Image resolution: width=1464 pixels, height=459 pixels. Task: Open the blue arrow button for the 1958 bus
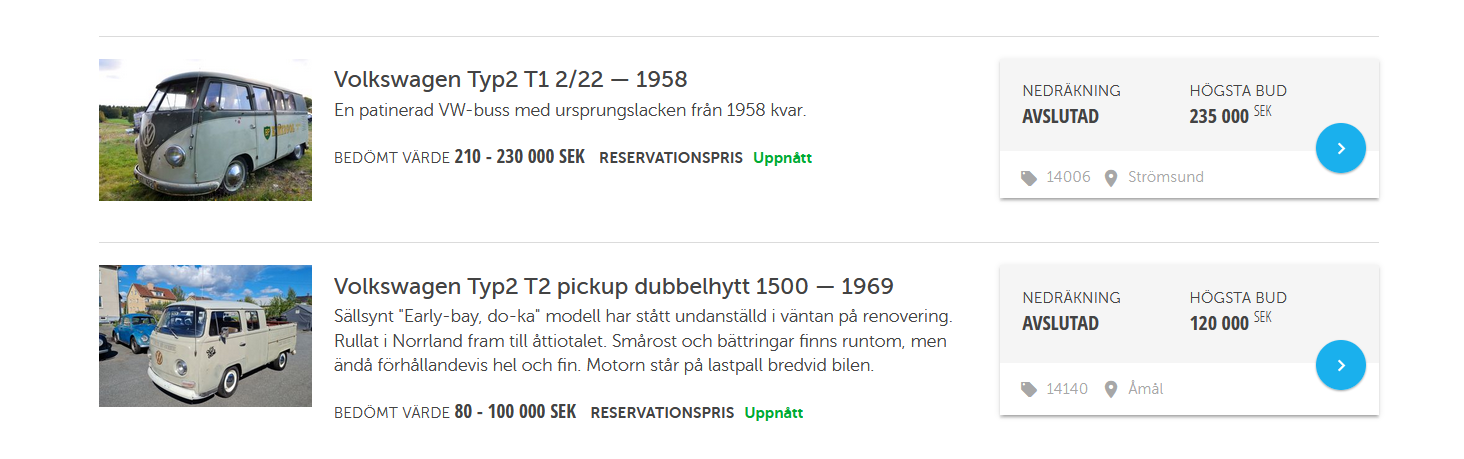point(1340,148)
